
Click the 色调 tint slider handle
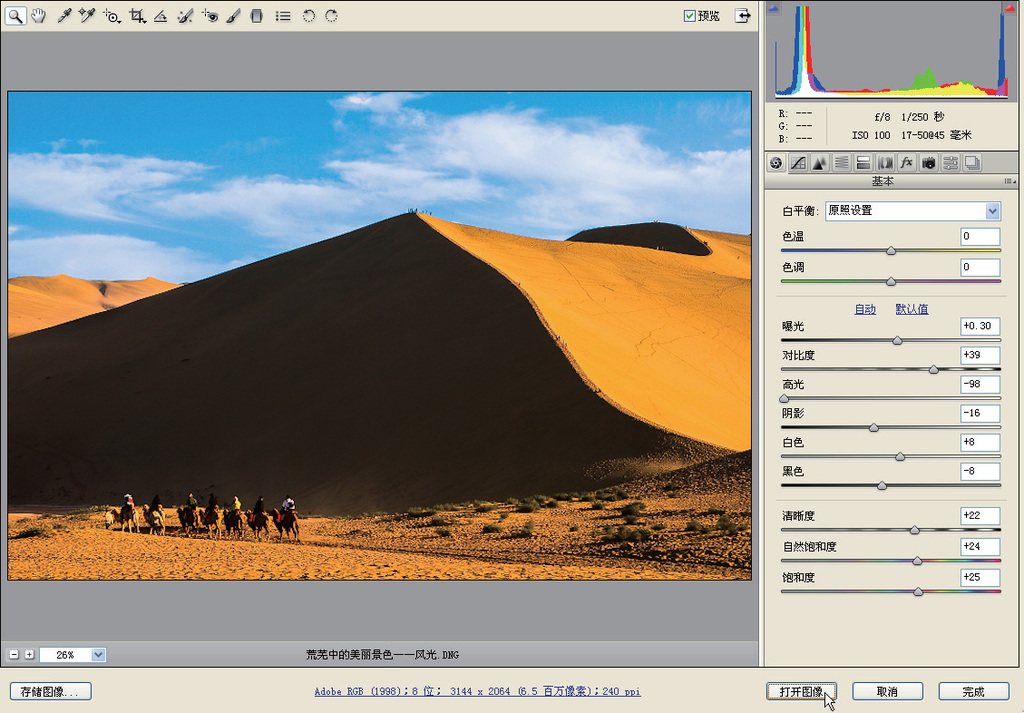[x=891, y=281]
